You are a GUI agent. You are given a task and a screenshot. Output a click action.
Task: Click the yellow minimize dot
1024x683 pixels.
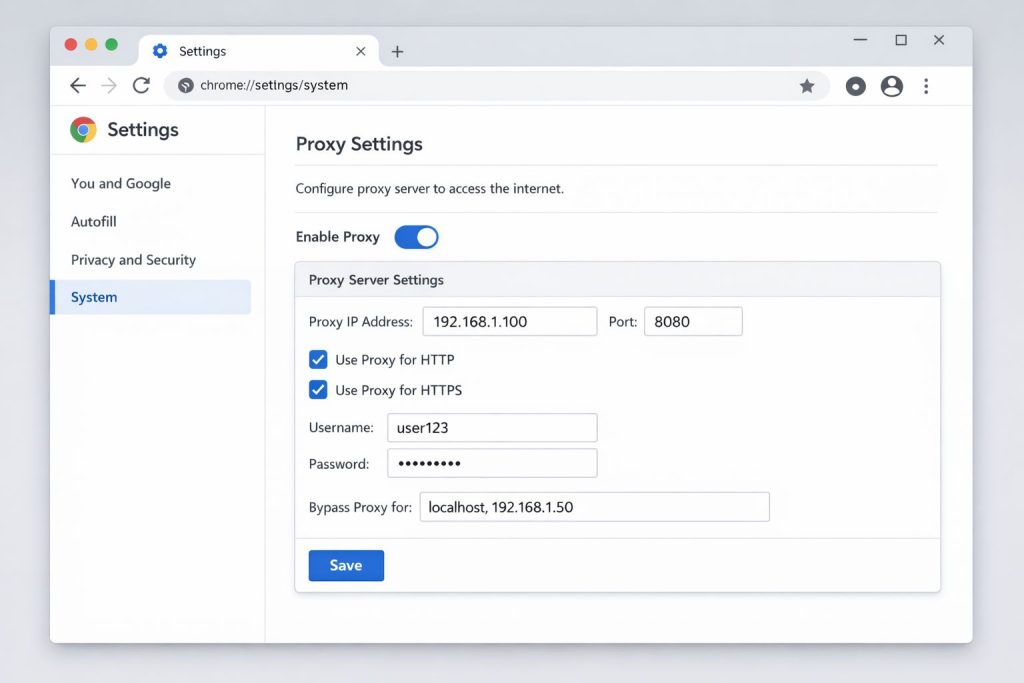[91, 44]
